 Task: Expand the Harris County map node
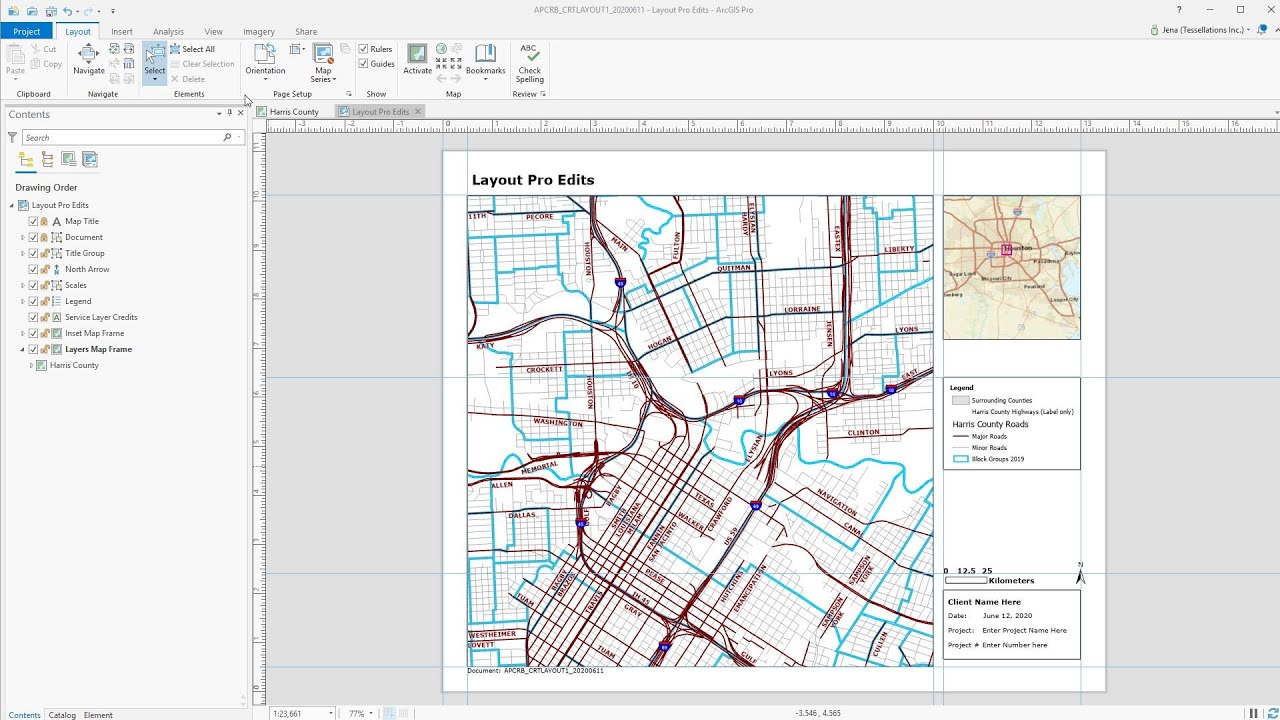(31, 365)
